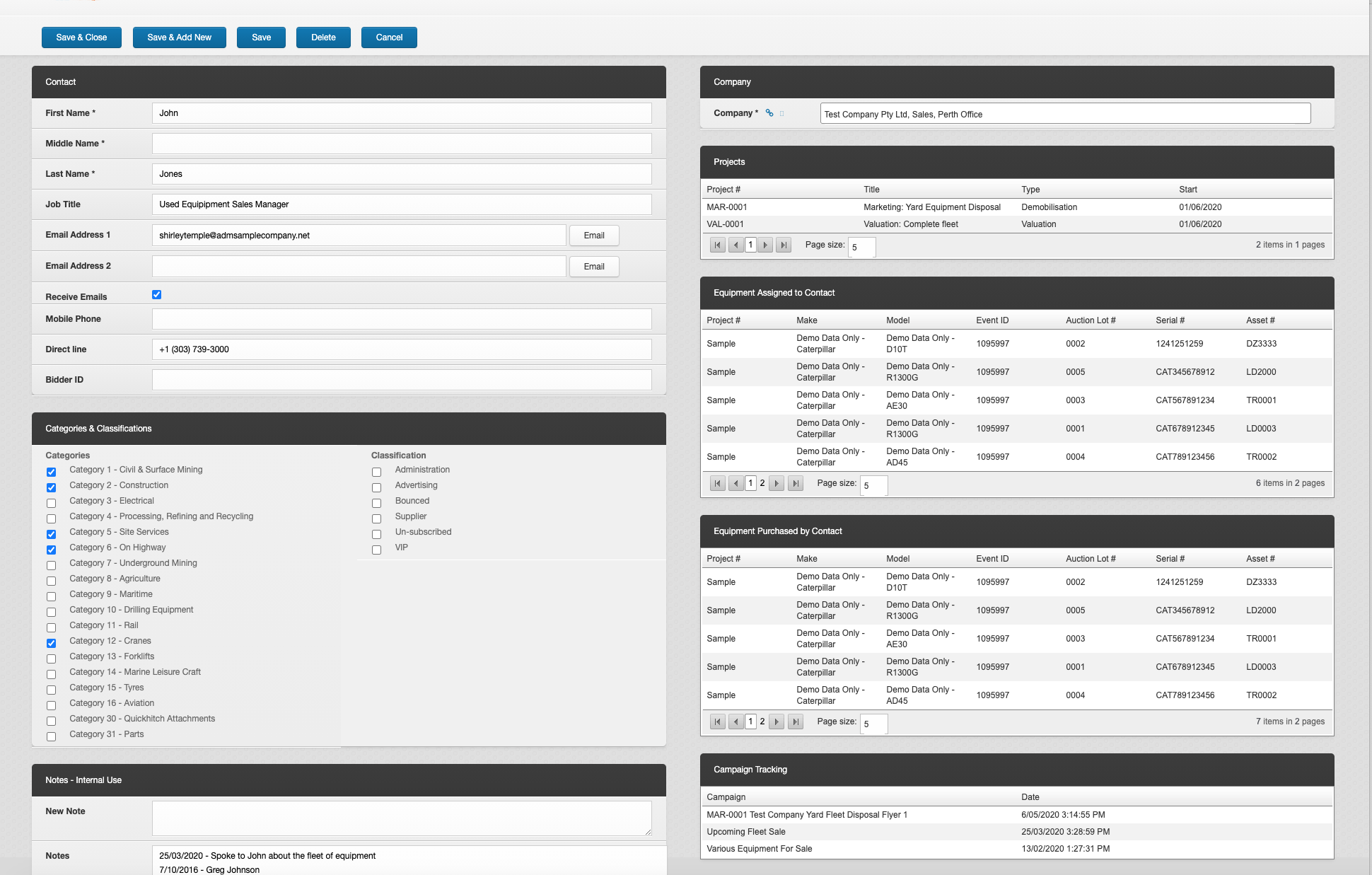Jump to last page in Projects pagination

(x=784, y=245)
